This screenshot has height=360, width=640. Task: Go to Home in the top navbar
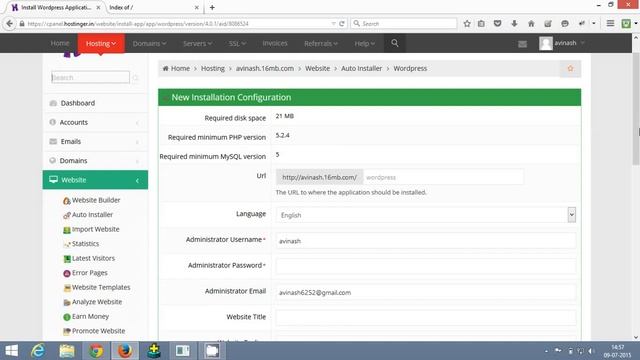(x=60, y=43)
